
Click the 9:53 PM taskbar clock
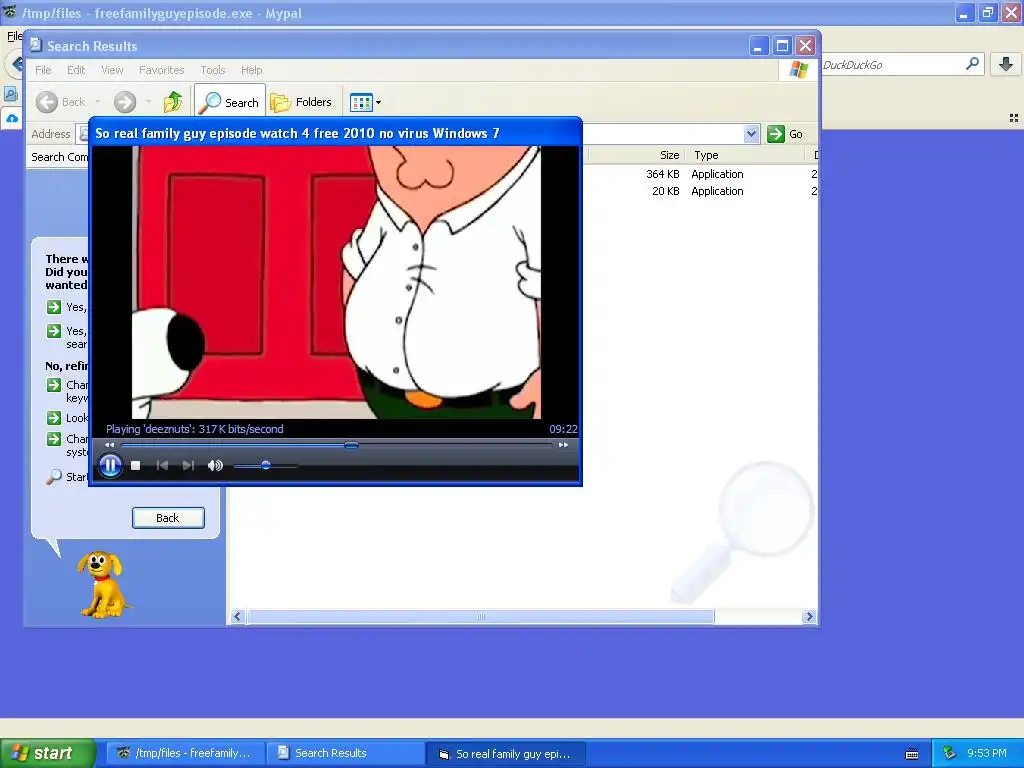tap(987, 754)
